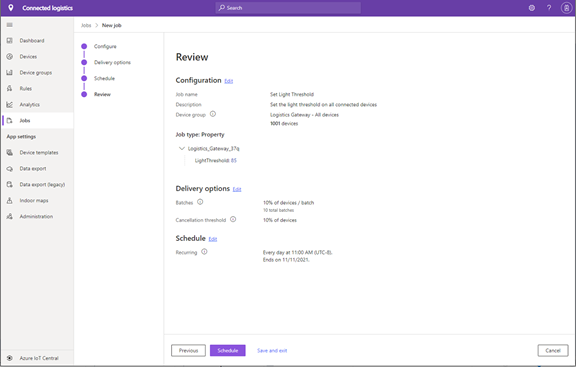
Task: Click the breadcrumb chevron after Jobs
Action: tap(97, 25)
